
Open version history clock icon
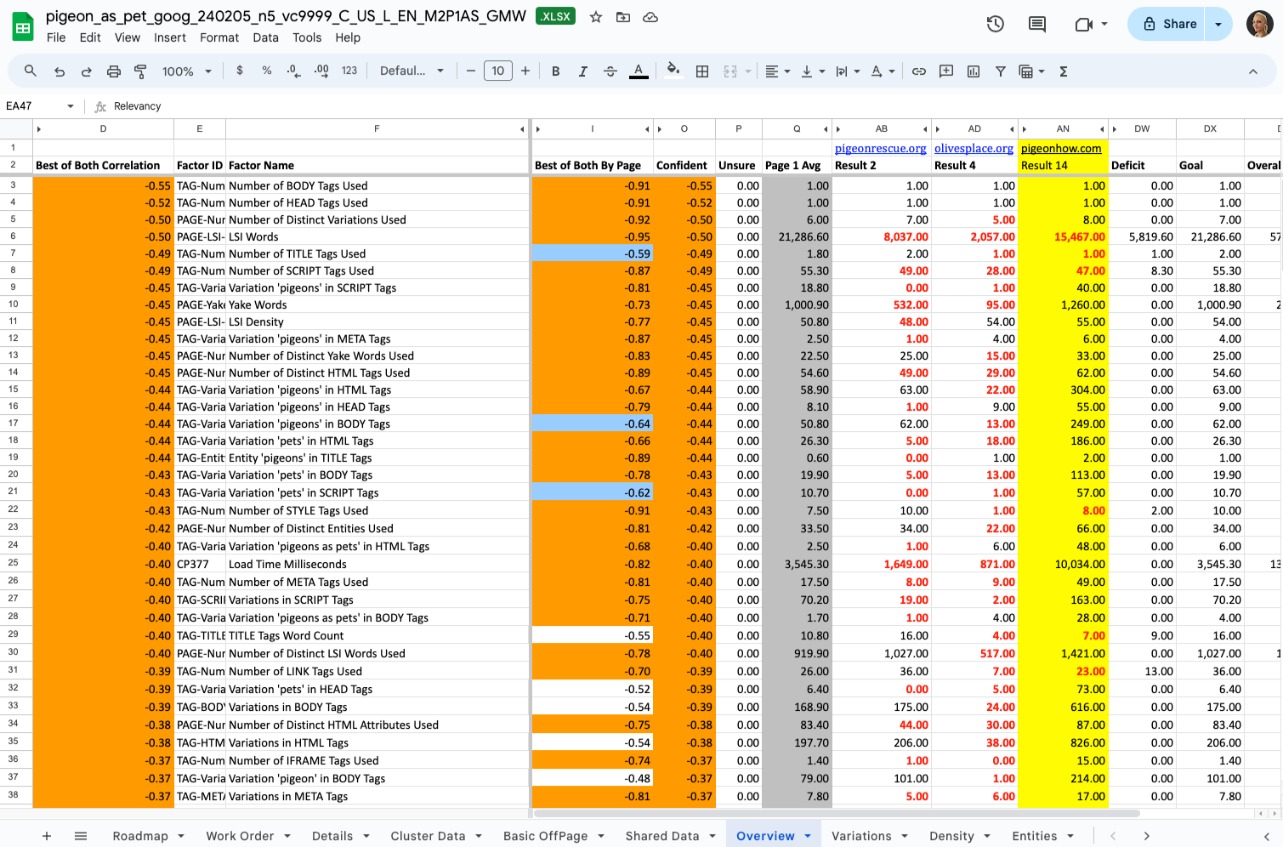click(994, 24)
